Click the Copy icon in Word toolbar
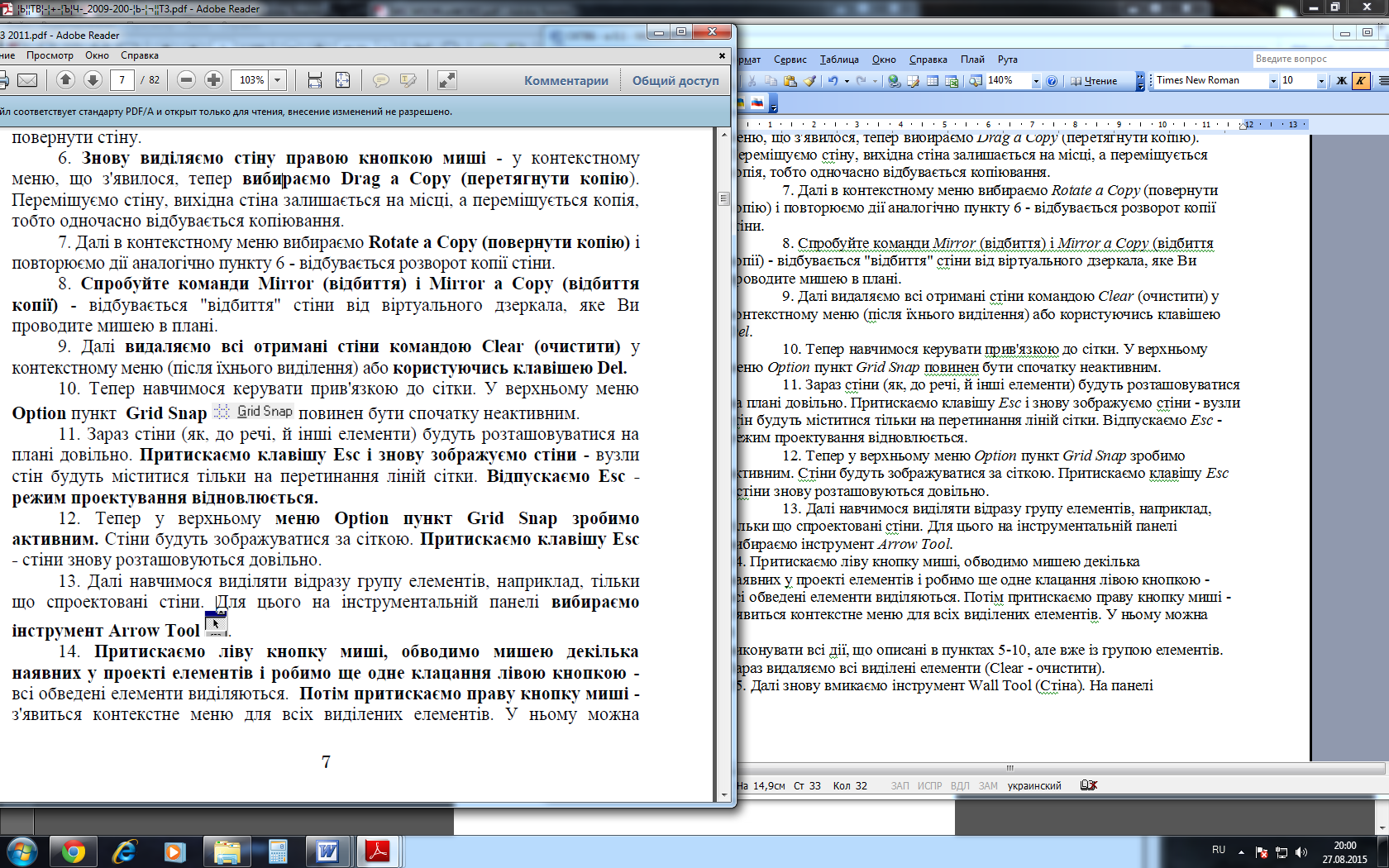Screen dimensions: 1389x868 click(x=771, y=81)
